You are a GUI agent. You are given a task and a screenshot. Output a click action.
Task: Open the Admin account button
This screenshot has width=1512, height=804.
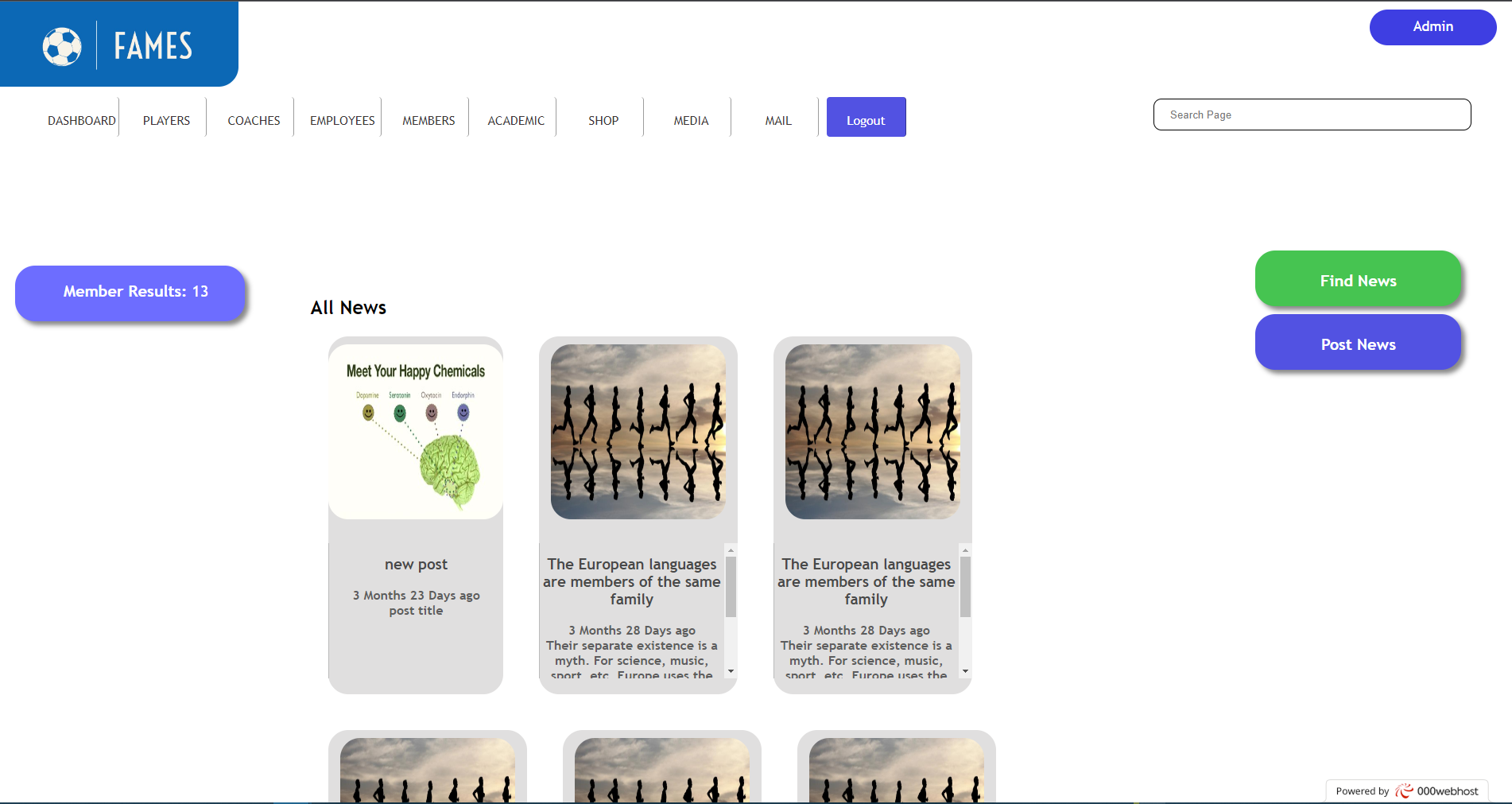[x=1433, y=27]
